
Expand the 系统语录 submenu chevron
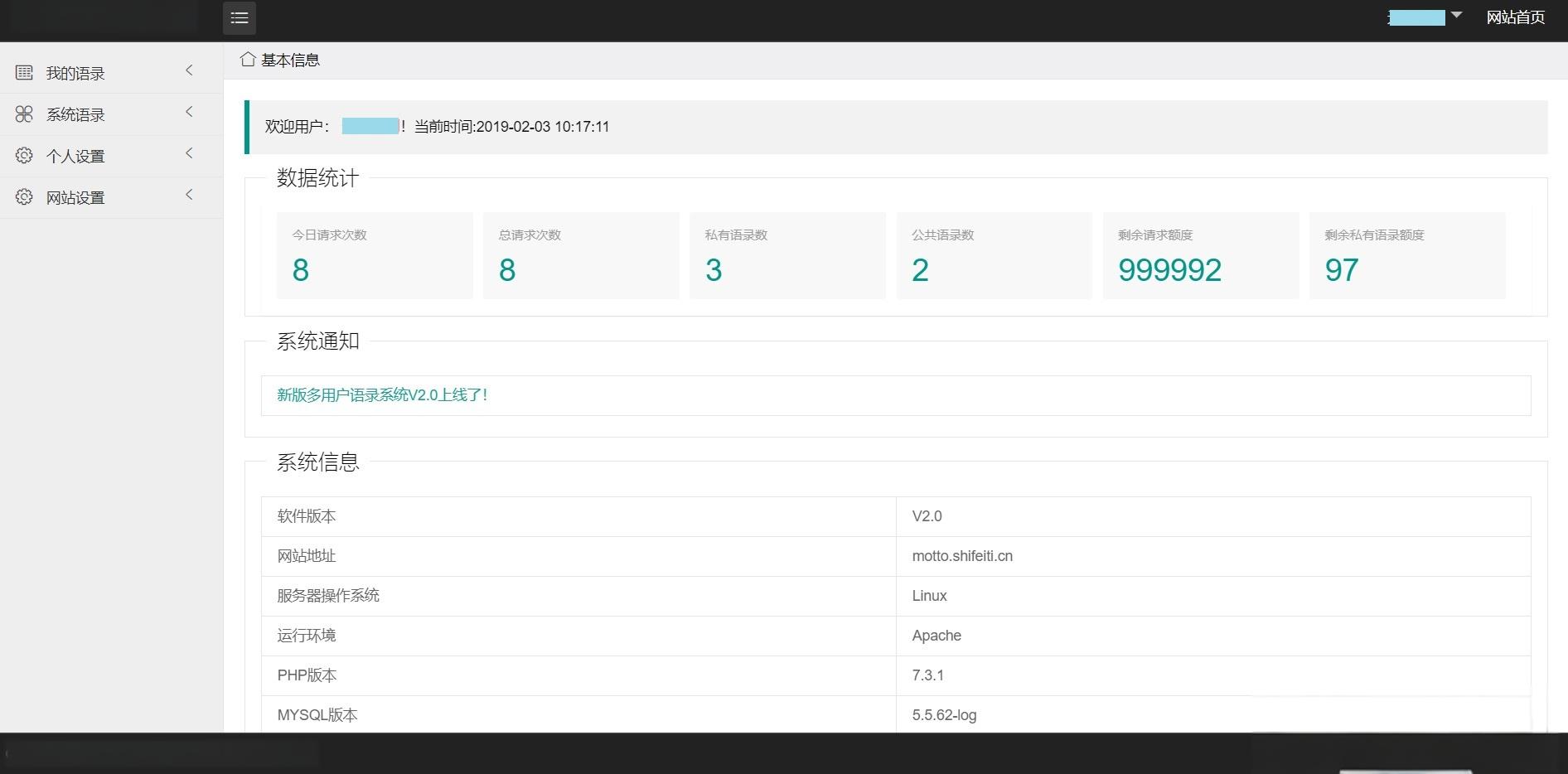click(x=189, y=112)
